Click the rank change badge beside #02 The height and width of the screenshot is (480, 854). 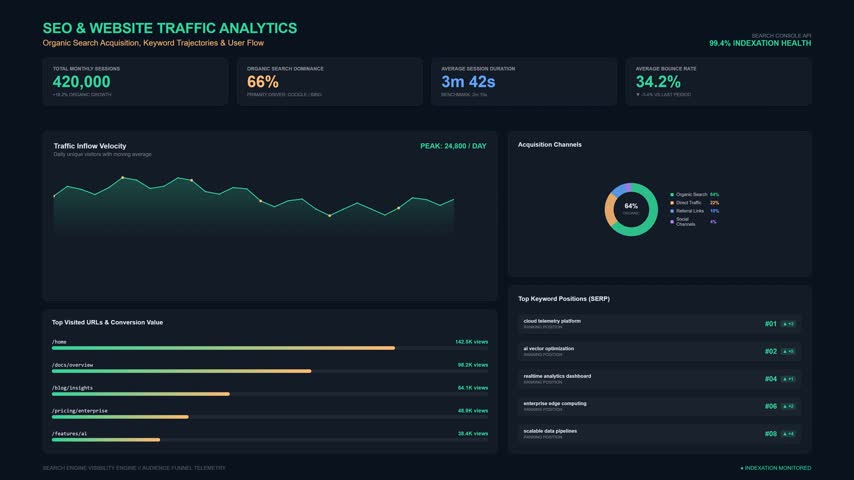coord(788,351)
